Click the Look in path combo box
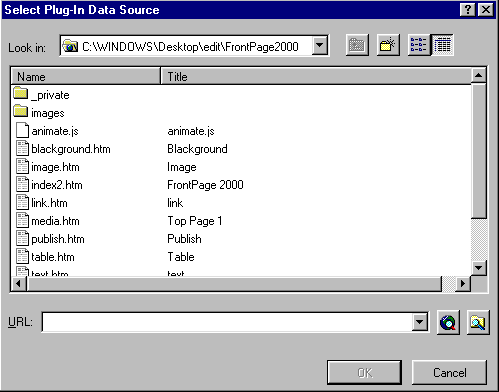The image size is (499, 392). coord(194,45)
